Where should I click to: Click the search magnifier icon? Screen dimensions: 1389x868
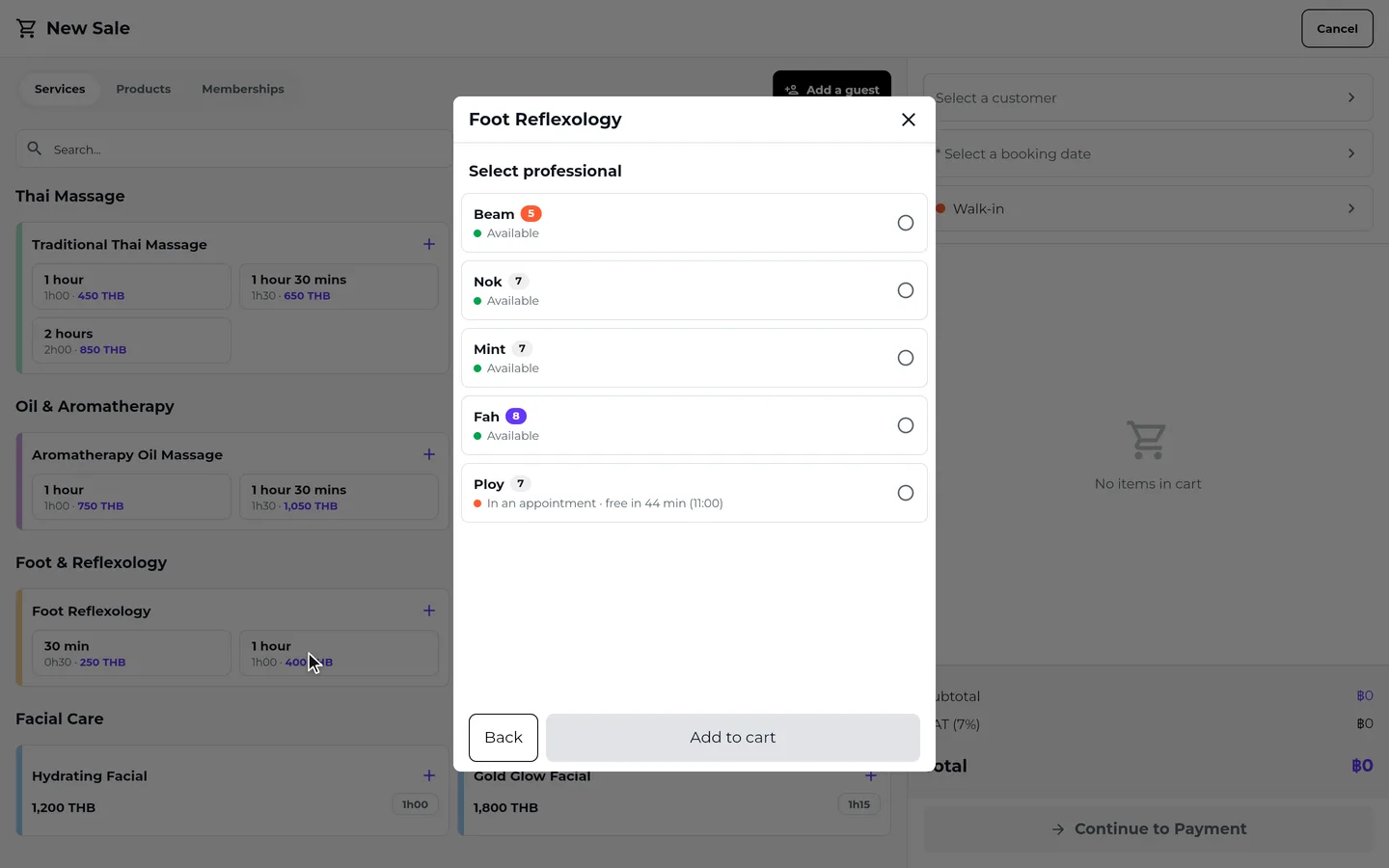pyautogui.click(x=35, y=149)
